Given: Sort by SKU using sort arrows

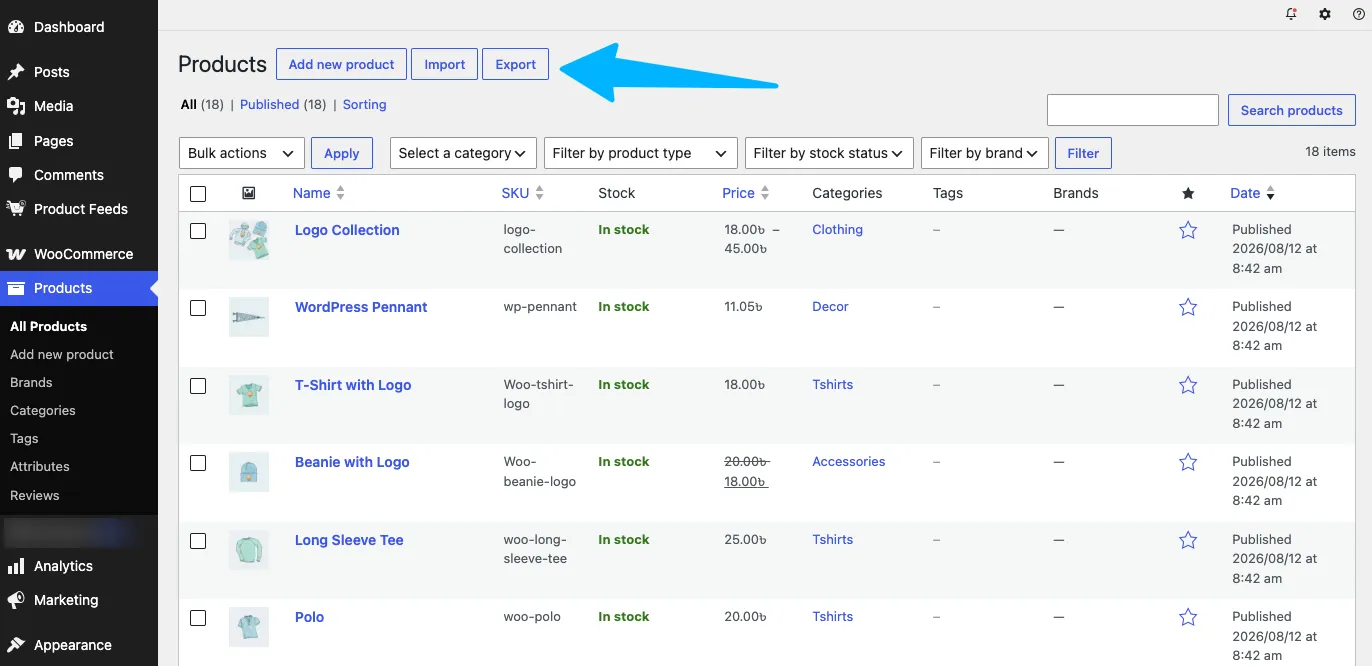Looking at the screenshot, I should 540,193.
